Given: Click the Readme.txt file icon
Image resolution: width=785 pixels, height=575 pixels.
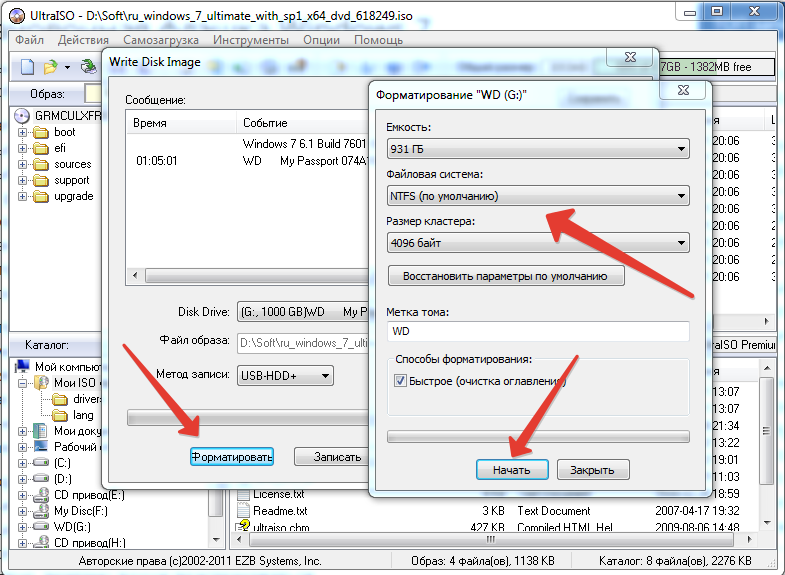Looking at the screenshot, I should [243, 511].
